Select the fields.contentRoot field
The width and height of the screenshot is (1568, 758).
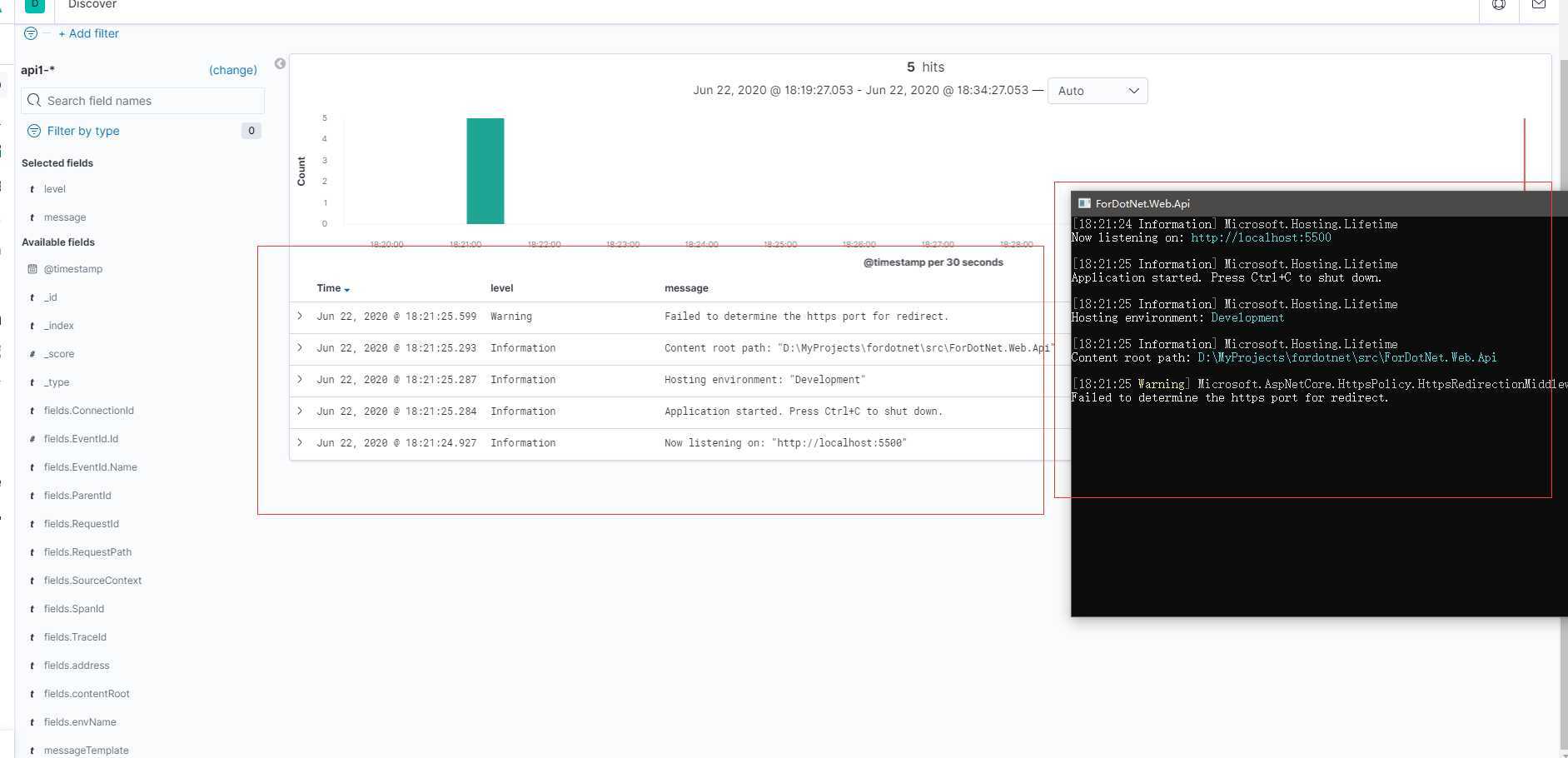[87, 694]
